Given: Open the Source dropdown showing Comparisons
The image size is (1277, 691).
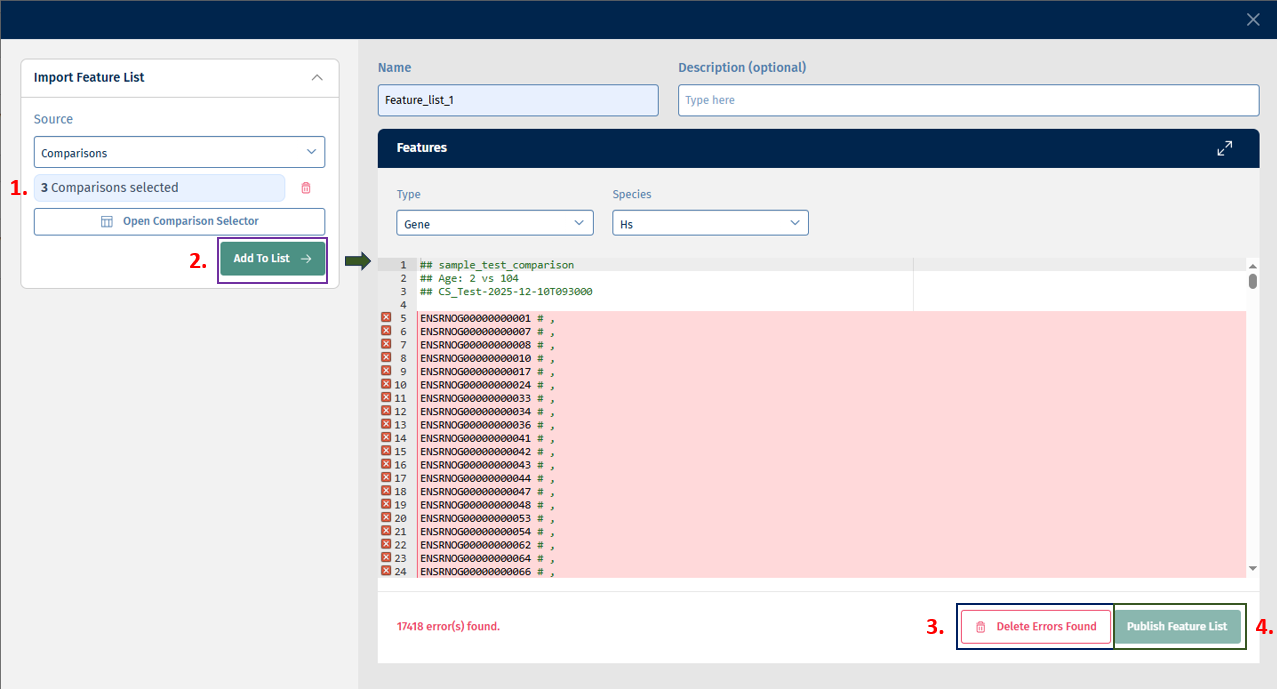Looking at the screenshot, I should pyautogui.click(x=179, y=153).
